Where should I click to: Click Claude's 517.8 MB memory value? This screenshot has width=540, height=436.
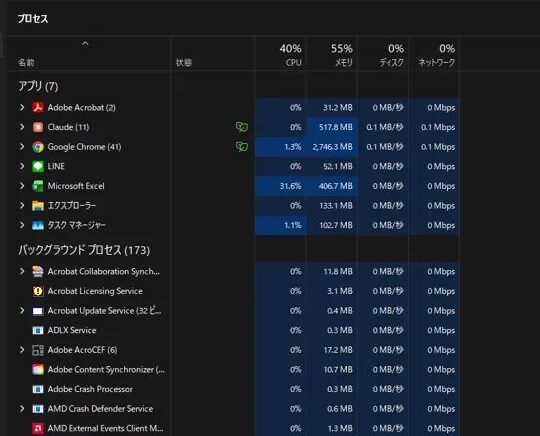pos(336,127)
